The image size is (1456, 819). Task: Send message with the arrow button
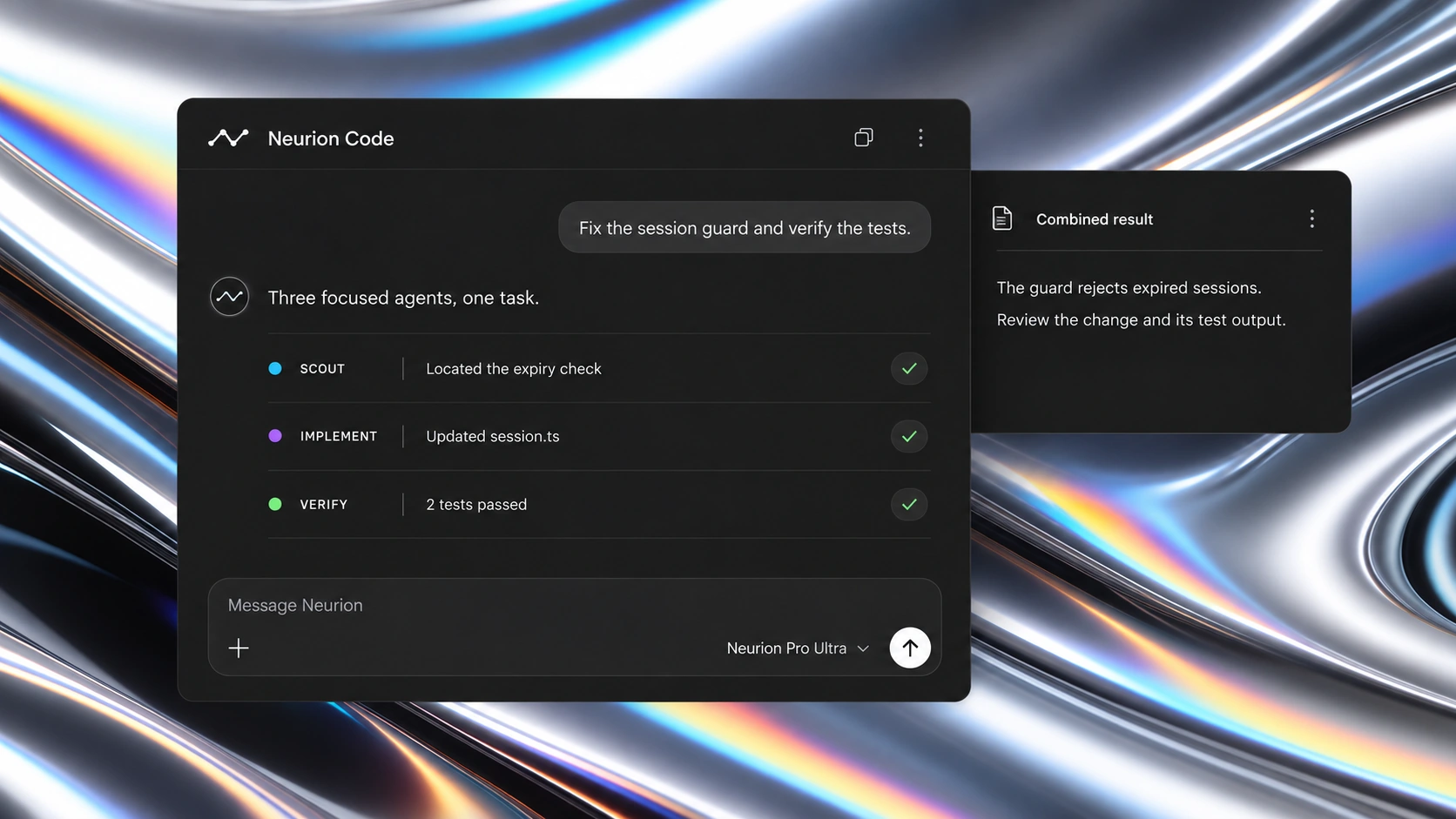tap(910, 648)
